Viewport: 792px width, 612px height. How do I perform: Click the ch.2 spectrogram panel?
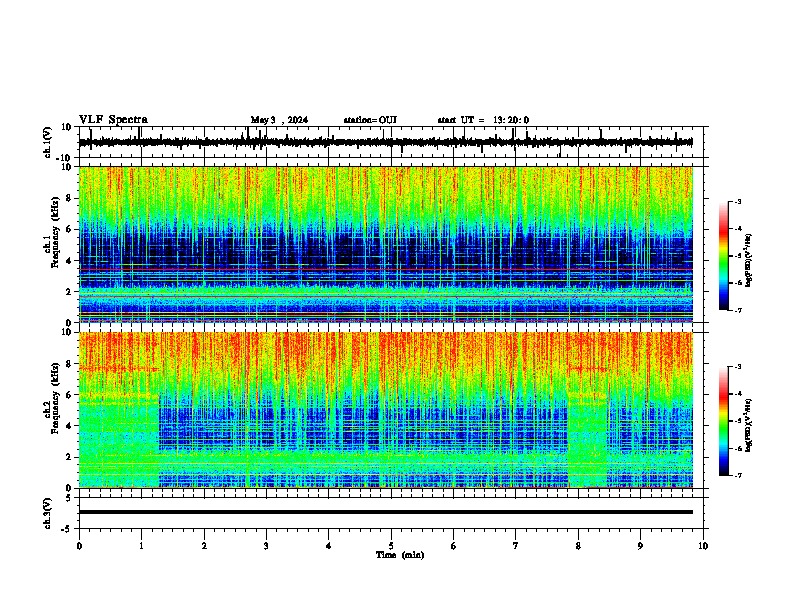pyautogui.click(x=385, y=410)
